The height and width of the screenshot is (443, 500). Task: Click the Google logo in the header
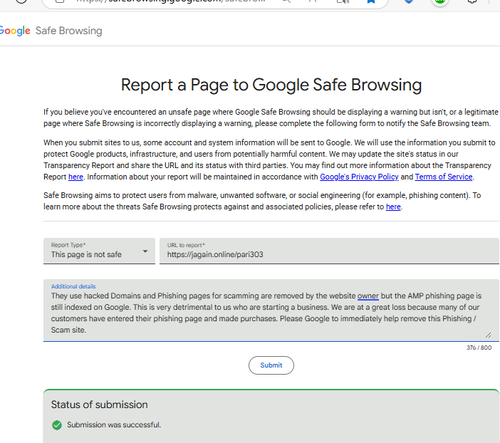[x=15, y=31]
